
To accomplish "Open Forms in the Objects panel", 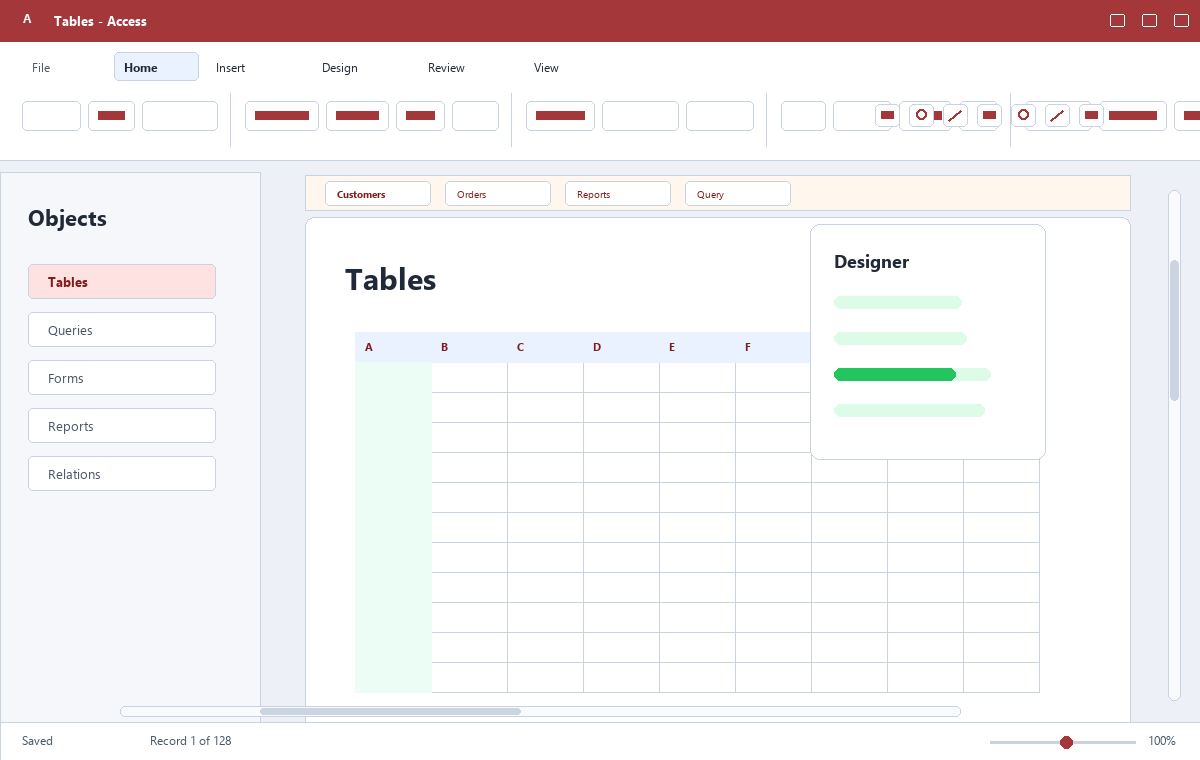I will point(122,378).
